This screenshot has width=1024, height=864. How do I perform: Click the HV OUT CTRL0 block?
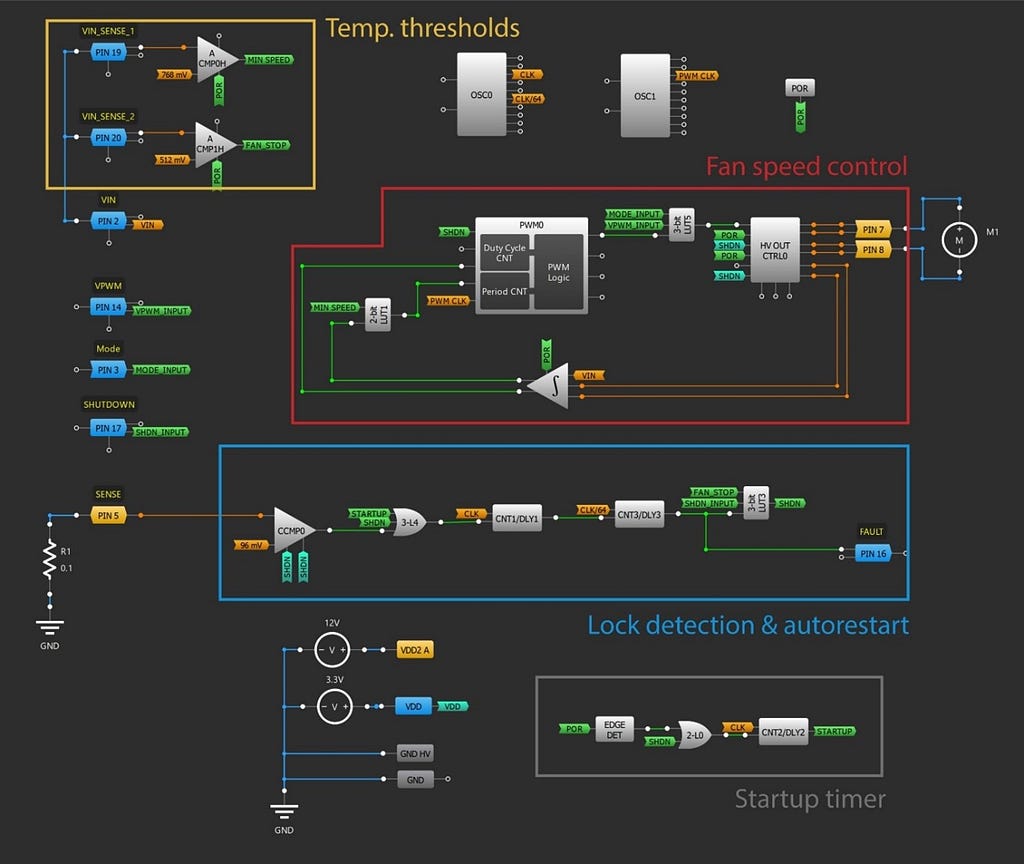[x=775, y=250]
